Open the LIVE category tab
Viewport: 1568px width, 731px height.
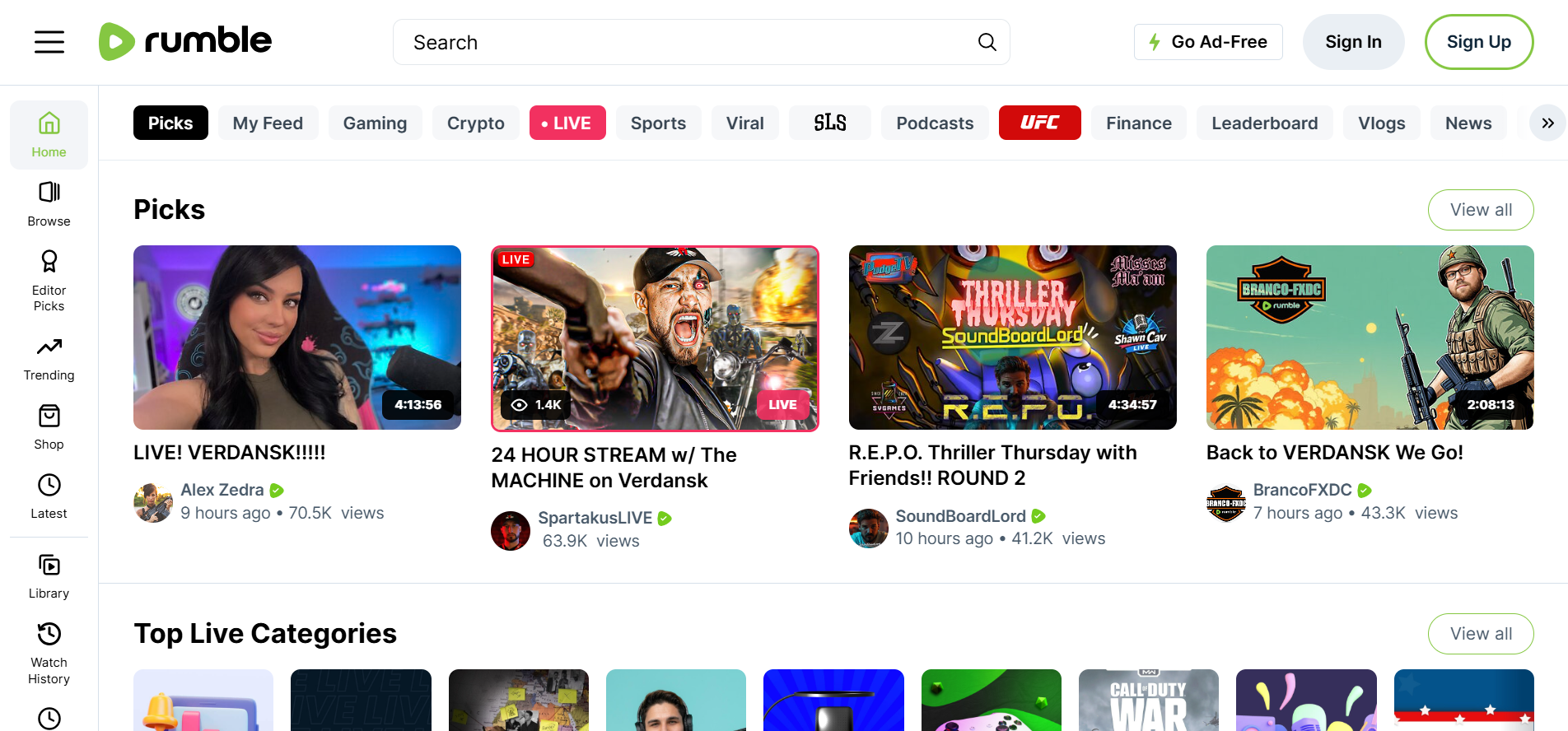[567, 123]
